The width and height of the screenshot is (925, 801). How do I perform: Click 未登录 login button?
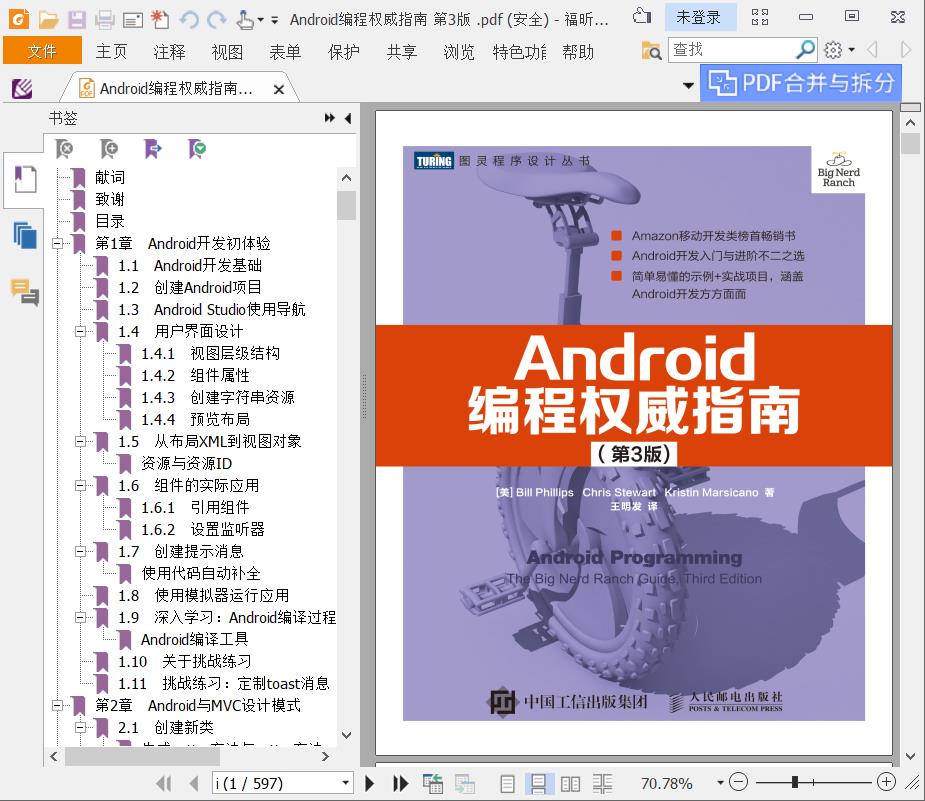[699, 17]
